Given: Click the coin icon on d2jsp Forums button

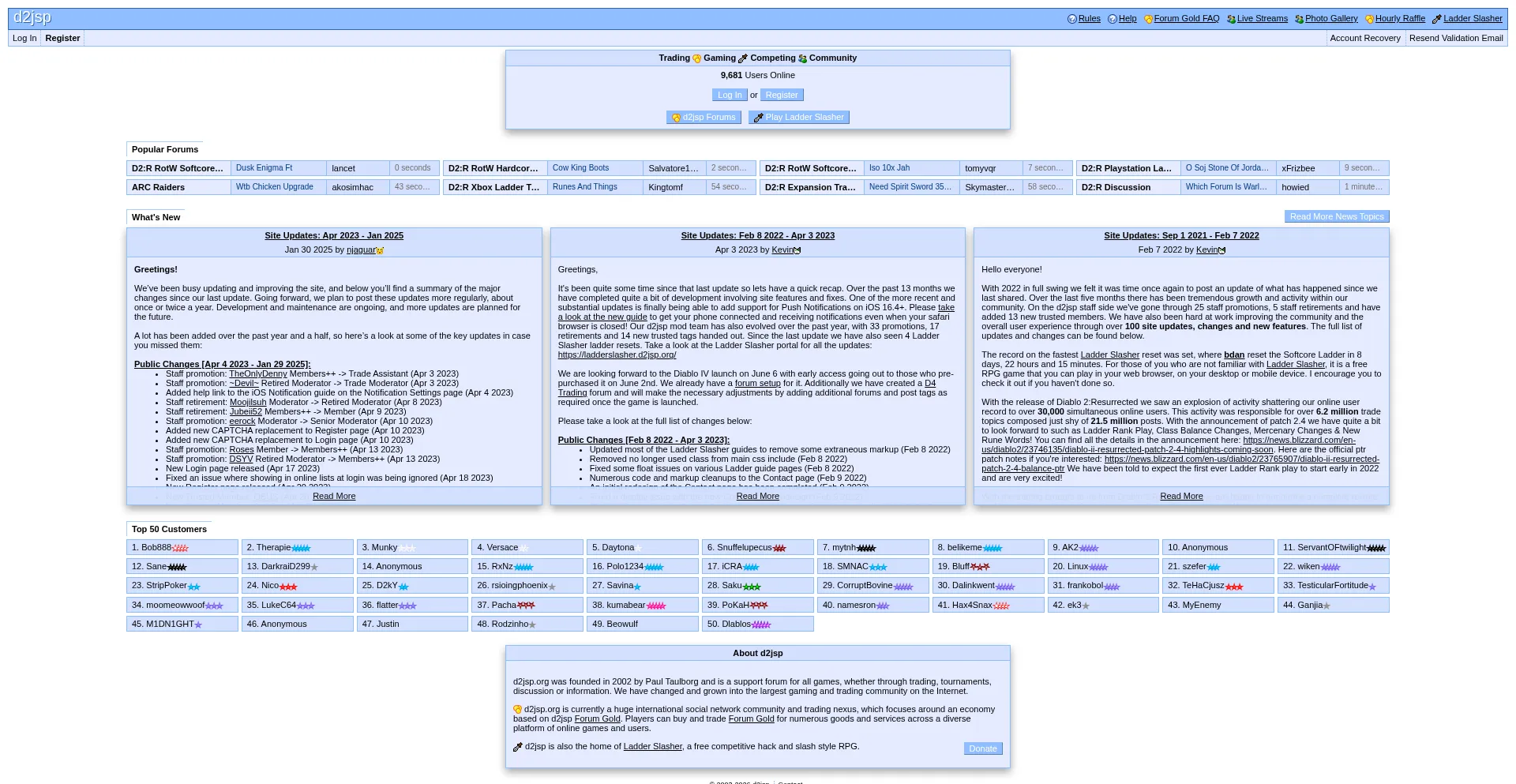Looking at the screenshot, I should click(x=676, y=118).
